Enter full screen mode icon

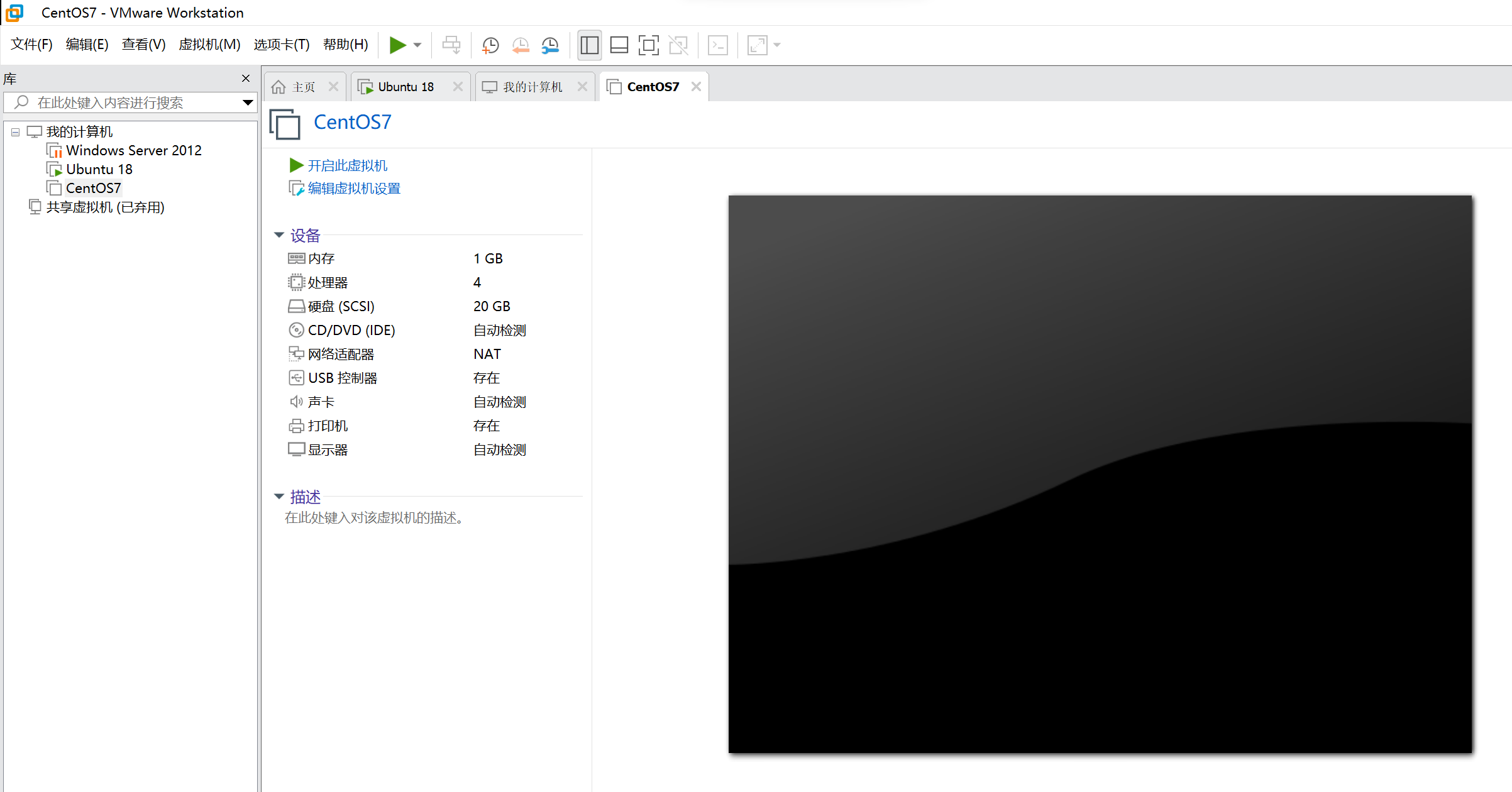point(648,45)
